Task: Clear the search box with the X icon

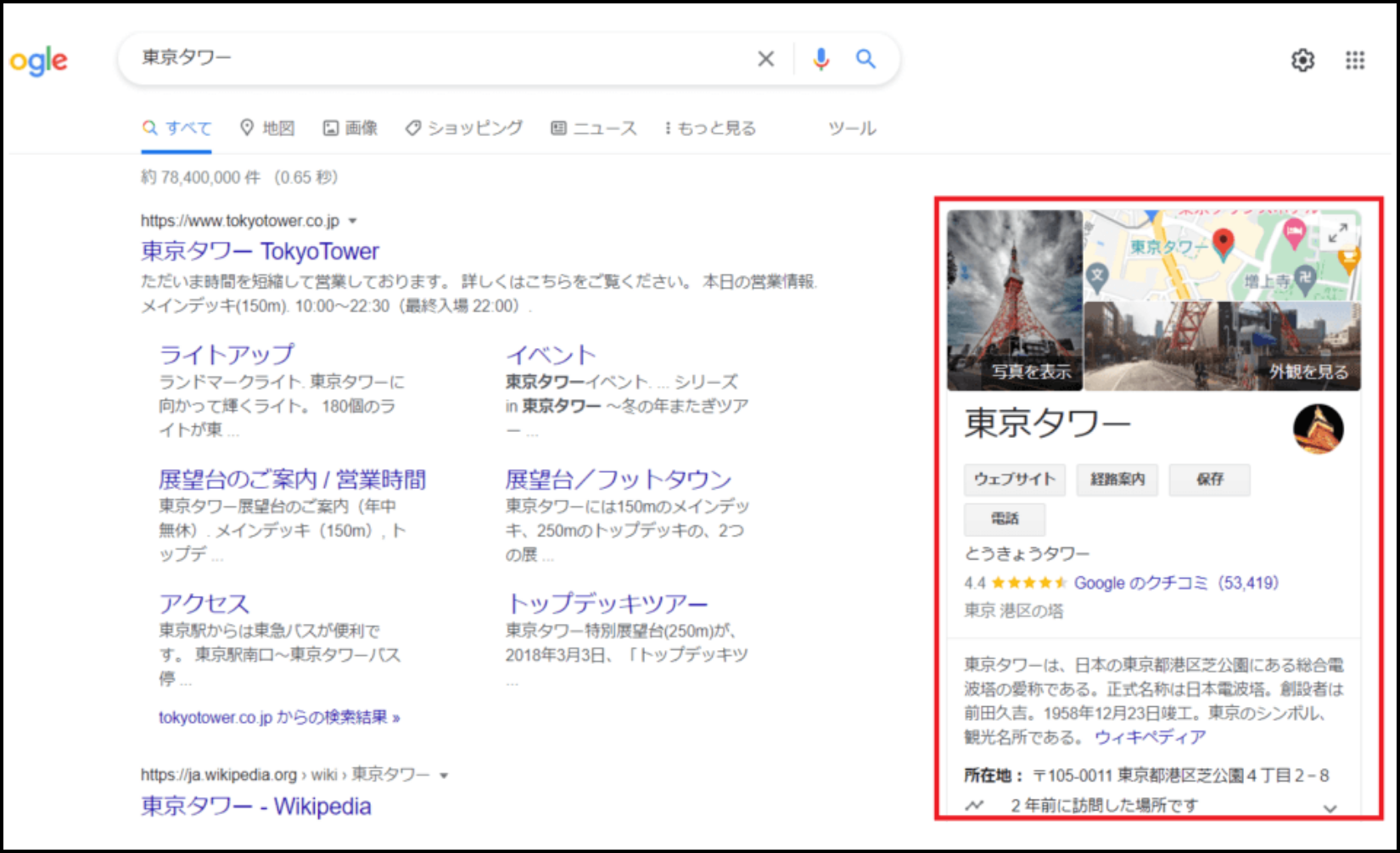Action: click(x=765, y=59)
